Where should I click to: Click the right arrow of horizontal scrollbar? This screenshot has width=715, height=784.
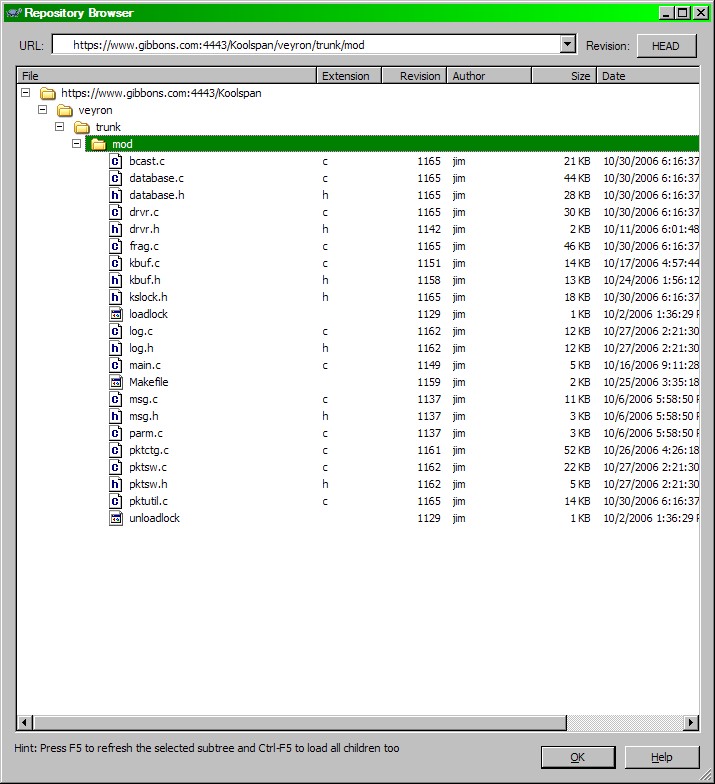click(x=691, y=722)
